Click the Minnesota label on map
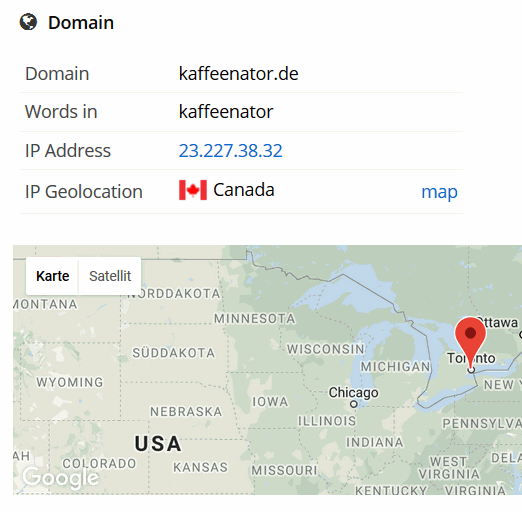Image resolution: width=522 pixels, height=512 pixels. click(x=255, y=319)
